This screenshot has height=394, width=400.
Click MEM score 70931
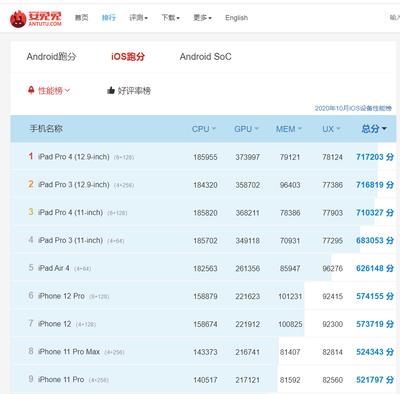click(290, 241)
